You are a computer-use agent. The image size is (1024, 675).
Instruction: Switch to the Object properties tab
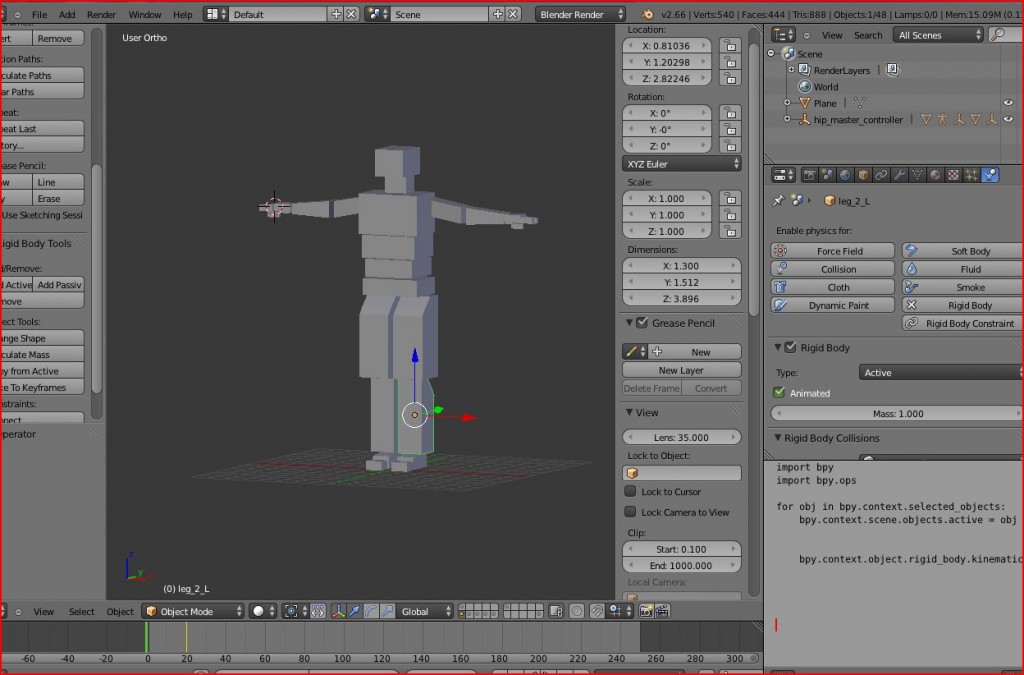tap(863, 174)
